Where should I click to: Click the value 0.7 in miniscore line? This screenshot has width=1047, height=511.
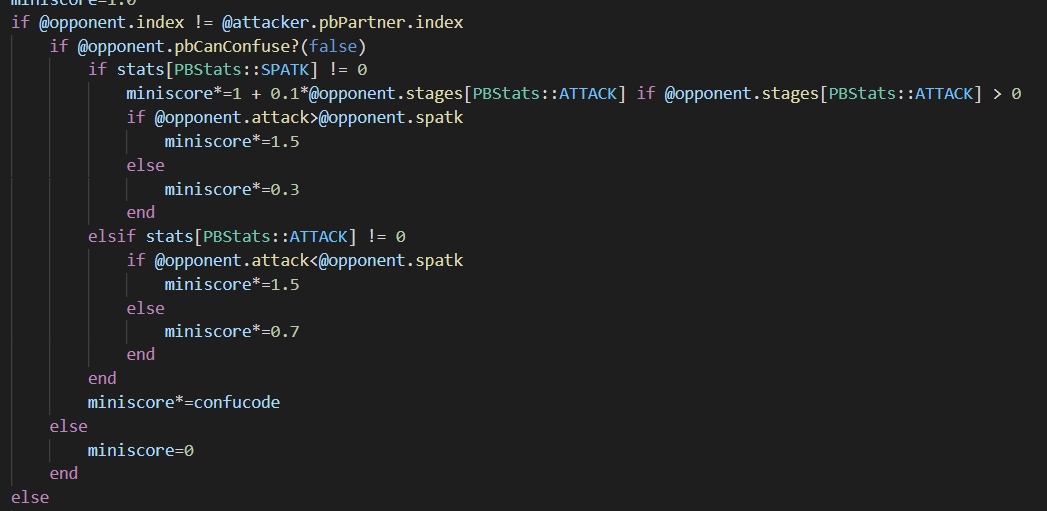click(x=285, y=331)
